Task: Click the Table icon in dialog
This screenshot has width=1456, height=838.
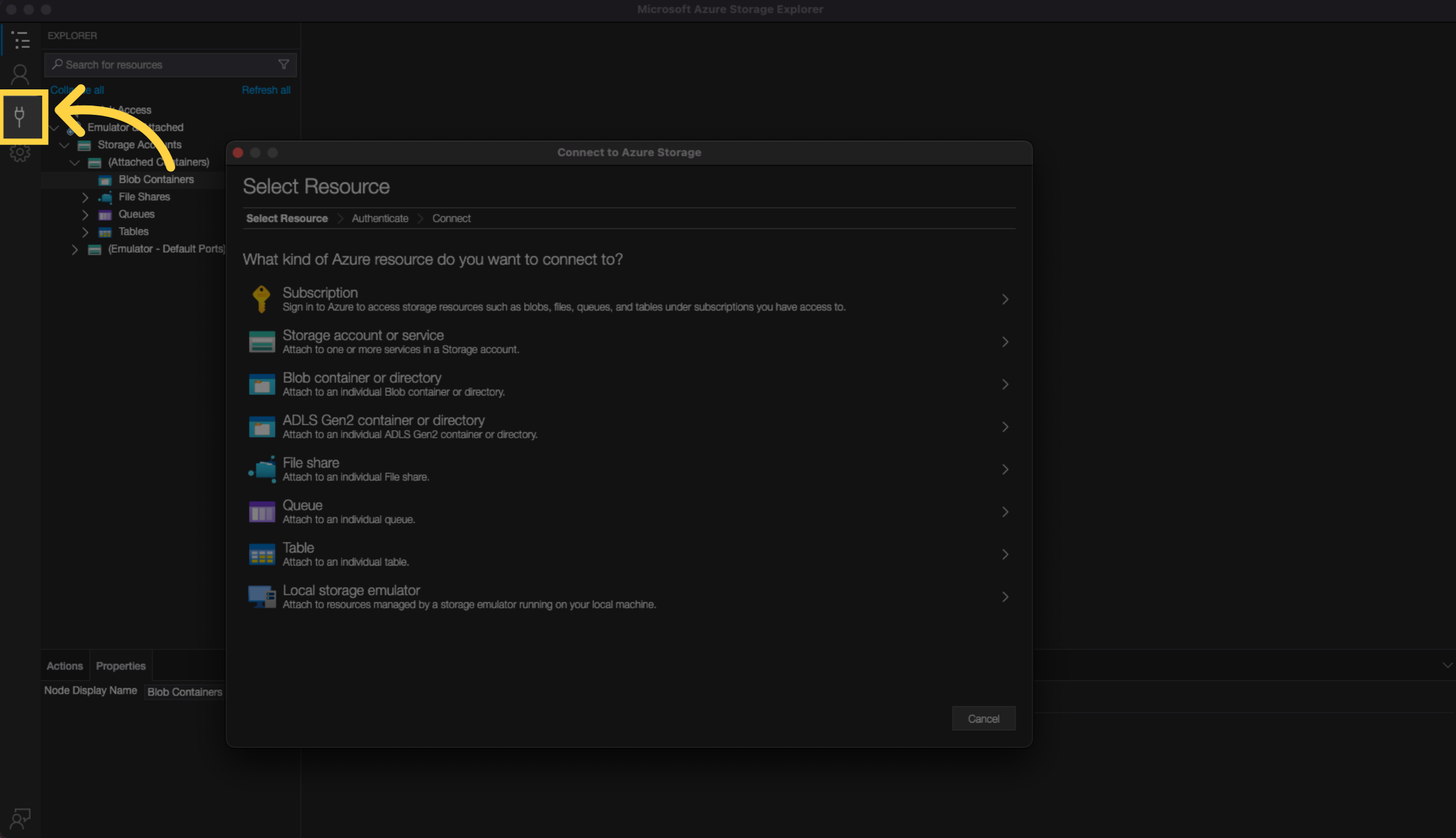Action: 261,554
